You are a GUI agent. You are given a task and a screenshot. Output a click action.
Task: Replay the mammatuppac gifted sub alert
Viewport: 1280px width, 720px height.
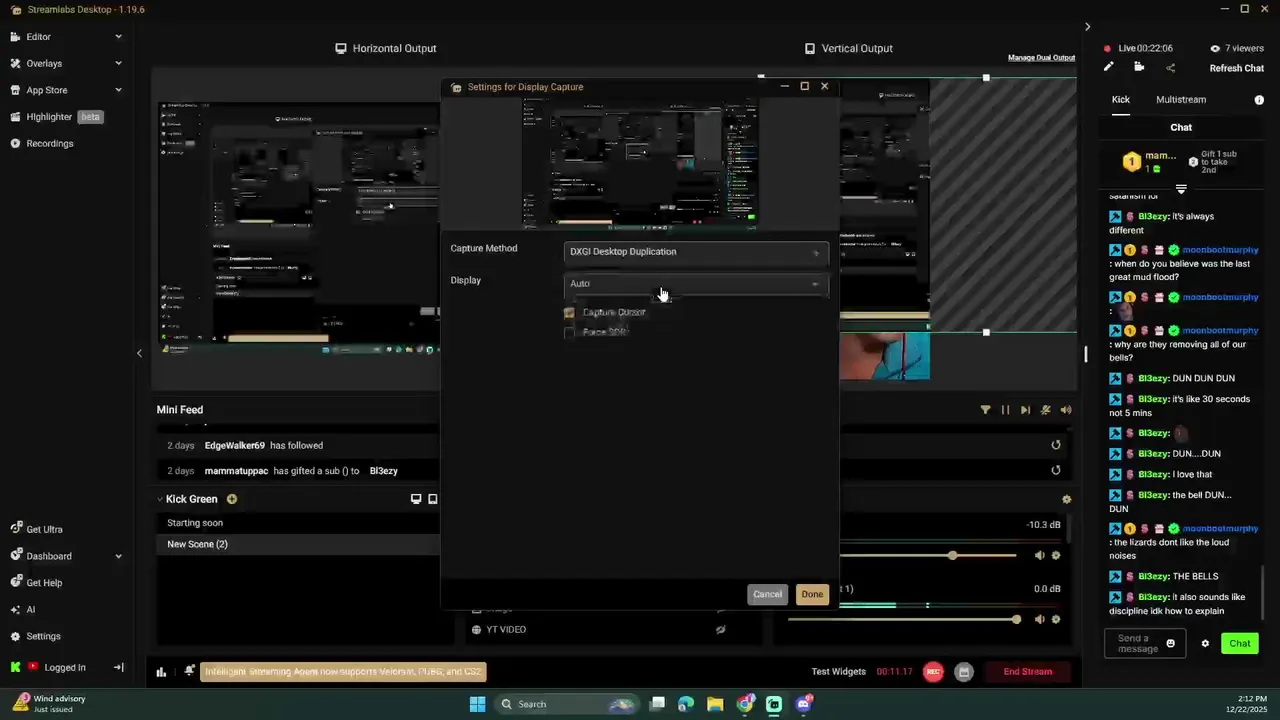click(x=1055, y=470)
